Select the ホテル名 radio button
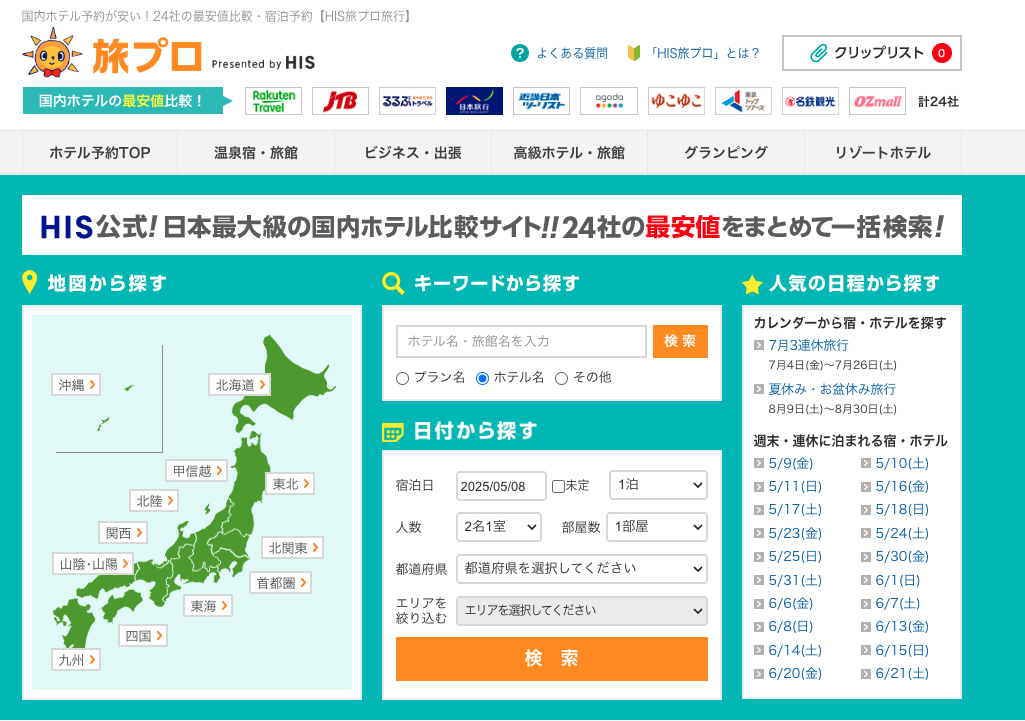The image size is (1025, 721). pyautogui.click(x=482, y=378)
